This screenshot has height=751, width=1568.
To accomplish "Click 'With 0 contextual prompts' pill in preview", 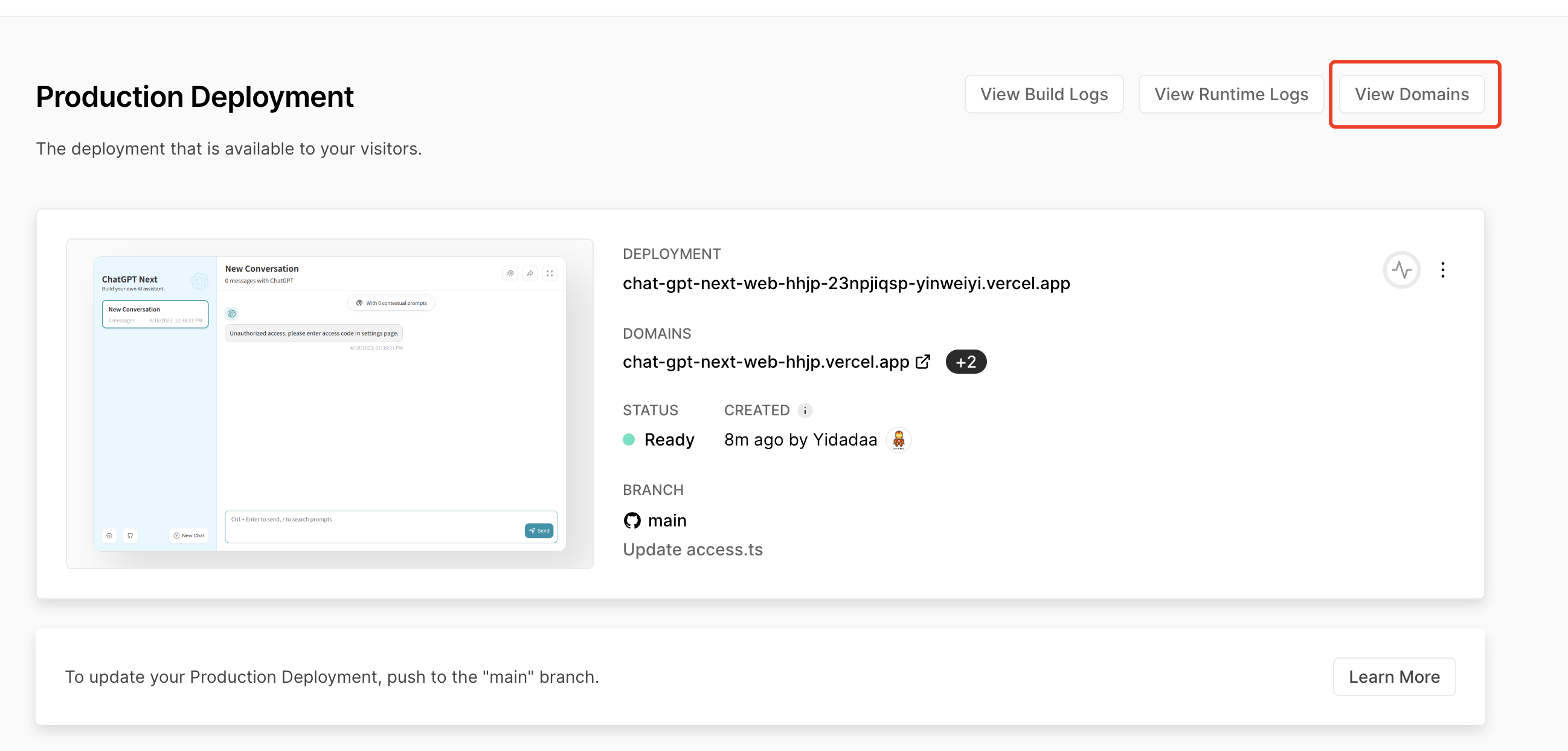I will pos(391,302).
